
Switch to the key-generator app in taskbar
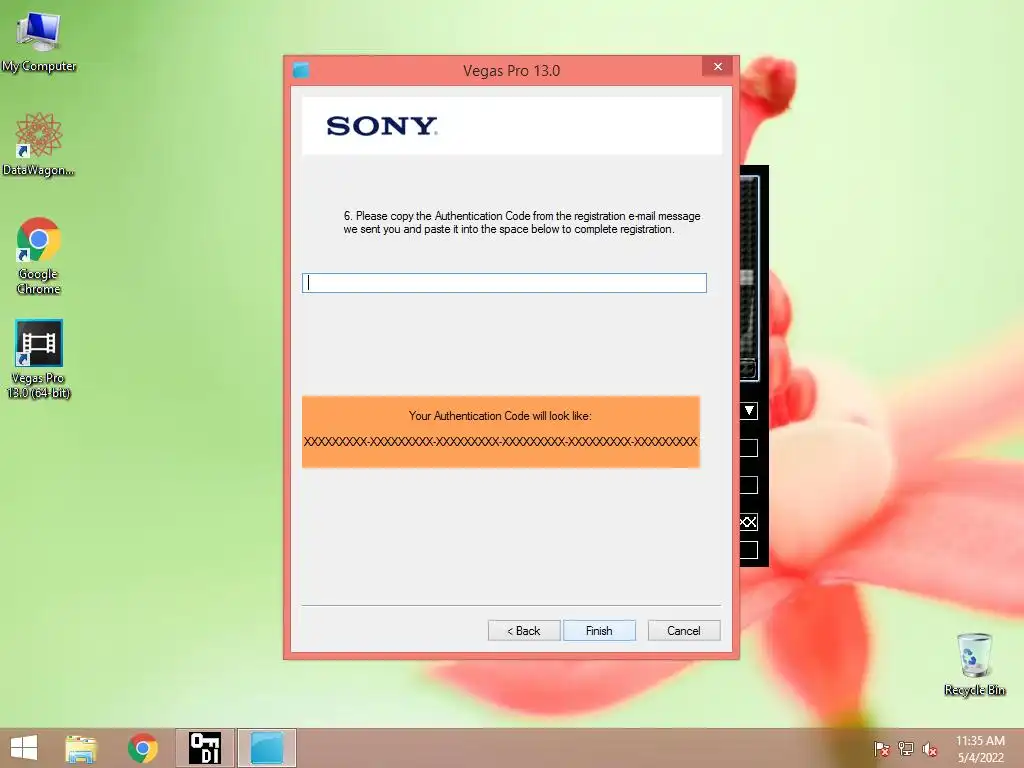[204, 748]
